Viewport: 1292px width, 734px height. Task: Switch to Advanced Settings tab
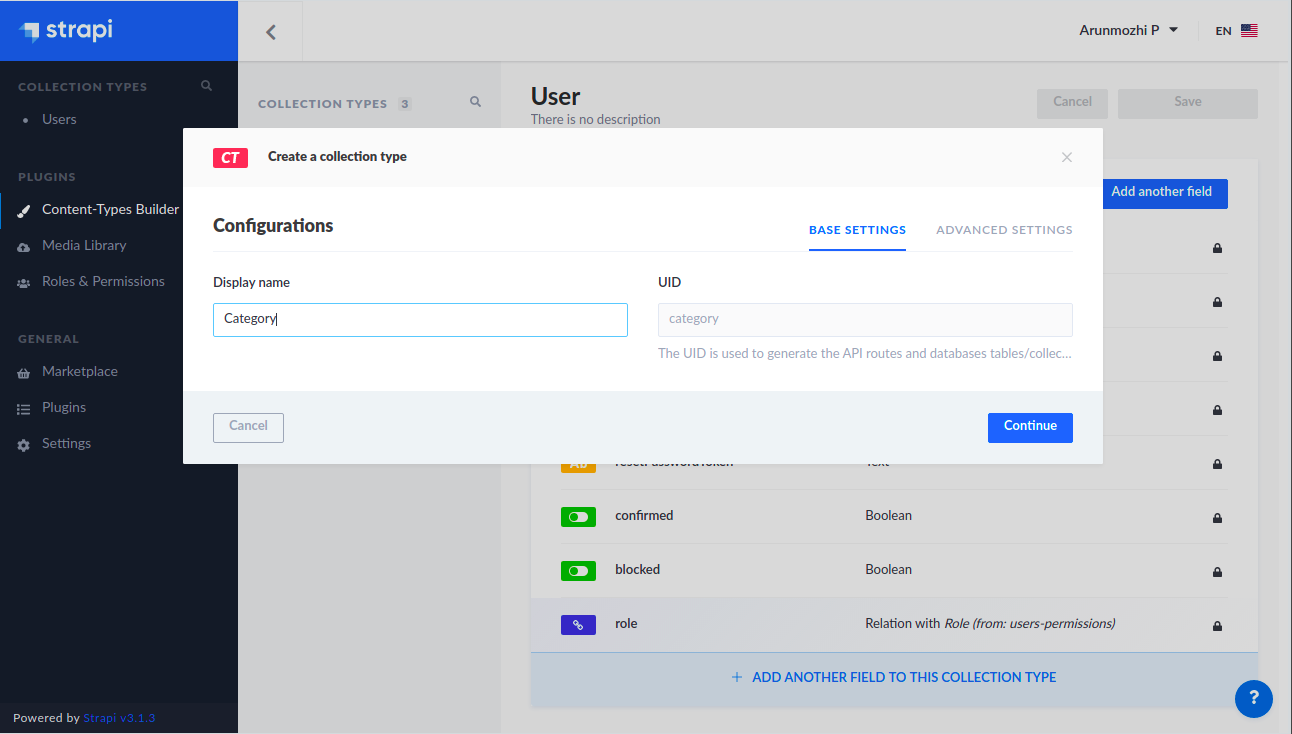click(1004, 230)
